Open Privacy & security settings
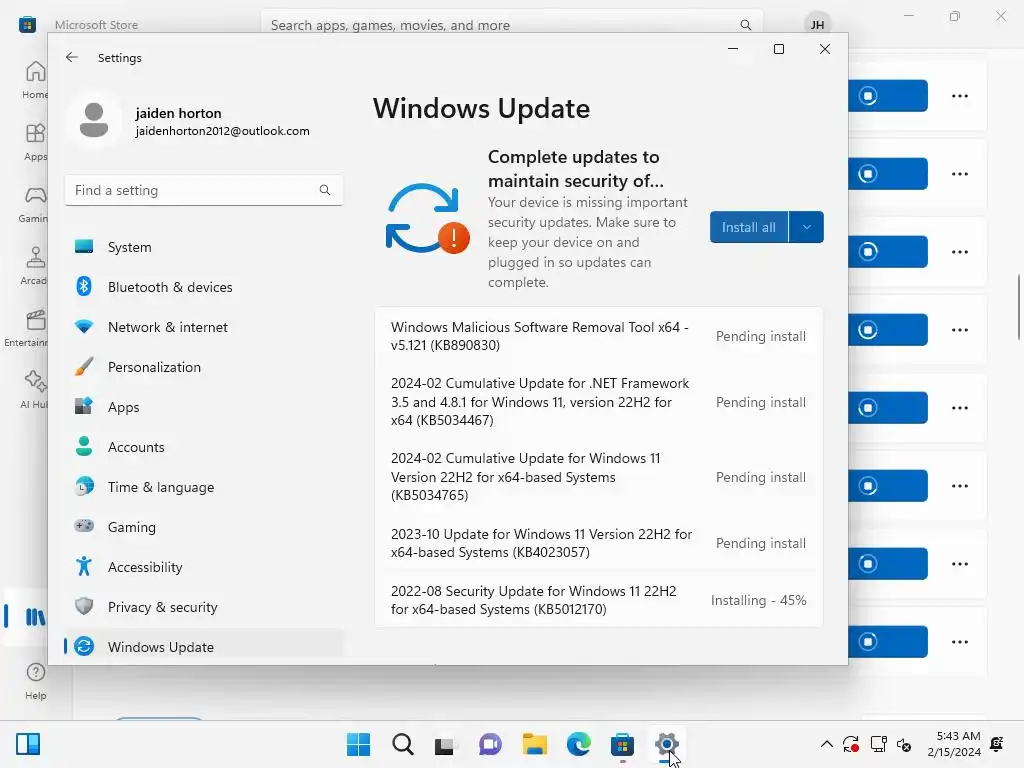This screenshot has width=1024, height=768. (x=204, y=607)
